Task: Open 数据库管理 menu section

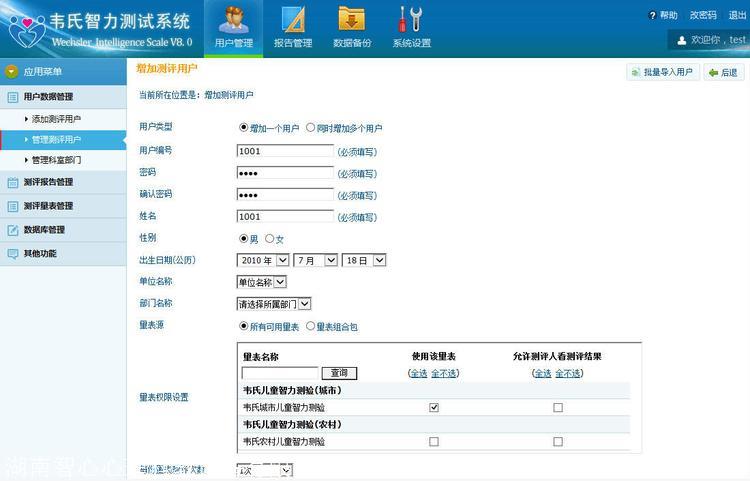Action: click(x=63, y=230)
